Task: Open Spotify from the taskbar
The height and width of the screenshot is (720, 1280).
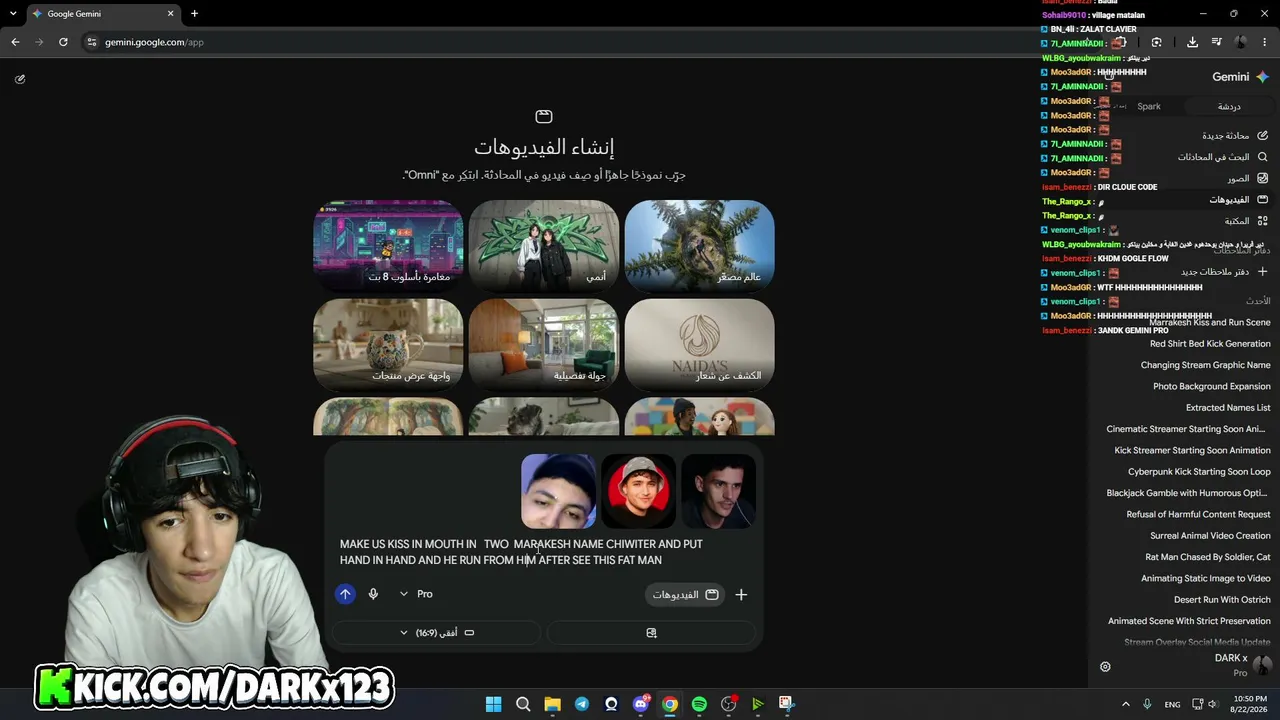Action: click(x=699, y=704)
